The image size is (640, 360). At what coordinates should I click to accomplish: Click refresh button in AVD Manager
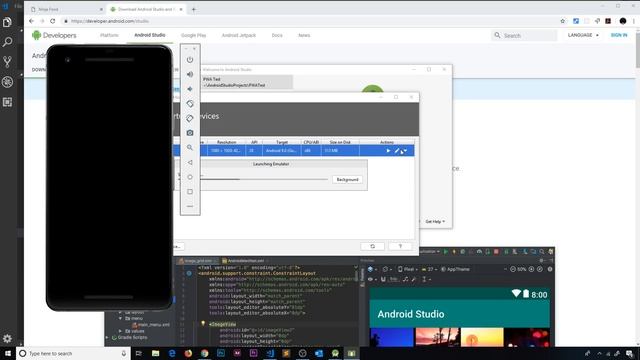coord(372,247)
